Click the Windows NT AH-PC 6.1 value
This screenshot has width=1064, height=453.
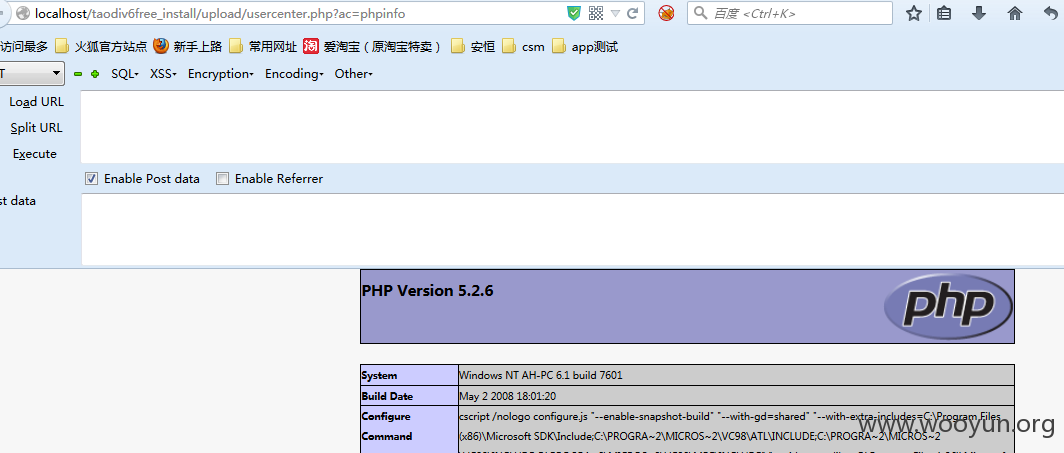click(541, 375)
